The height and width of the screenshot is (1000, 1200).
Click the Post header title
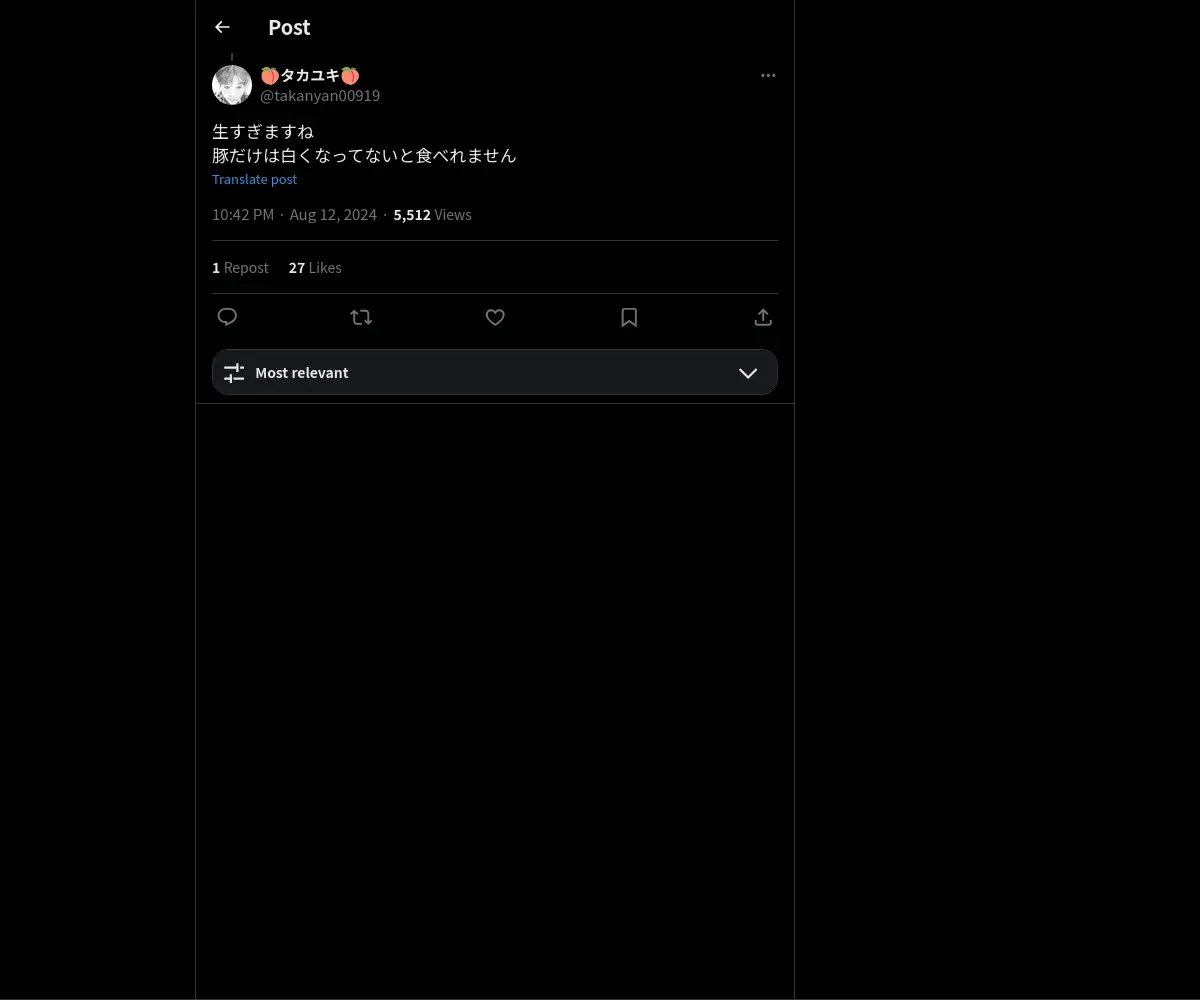pos(289,27)
